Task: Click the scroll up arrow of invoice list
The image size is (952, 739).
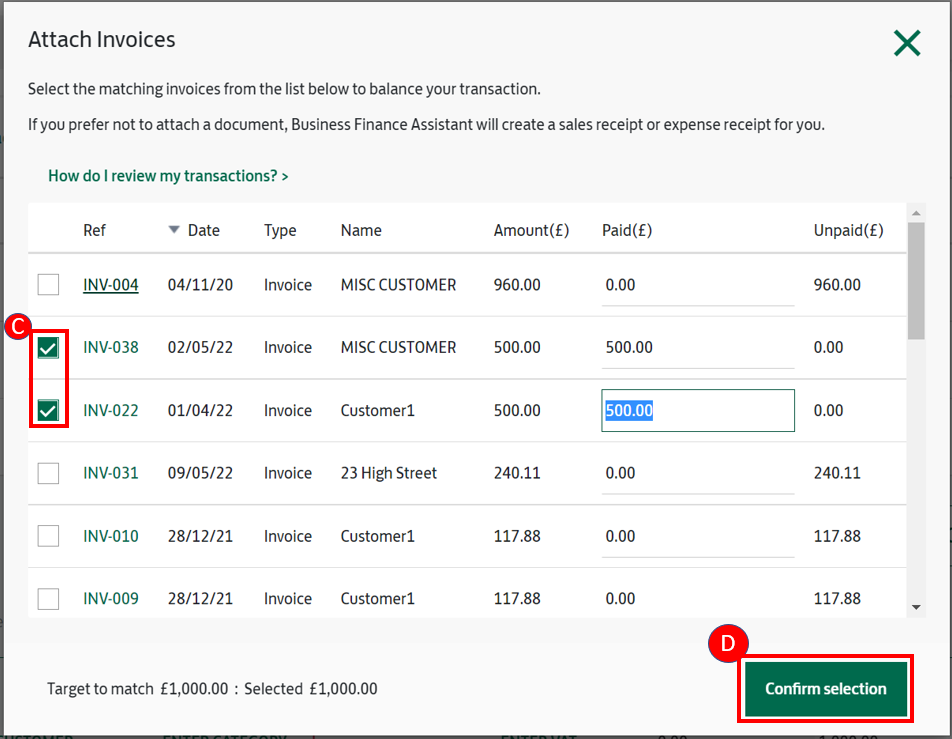Action: coord(916,213)
